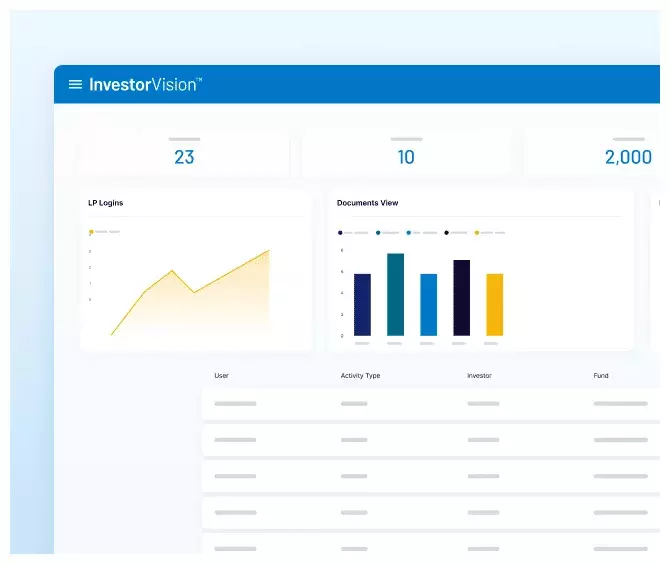Select the tall teal bar in Documents View
This screenshot has width=670, height=564.
(395, 295)
